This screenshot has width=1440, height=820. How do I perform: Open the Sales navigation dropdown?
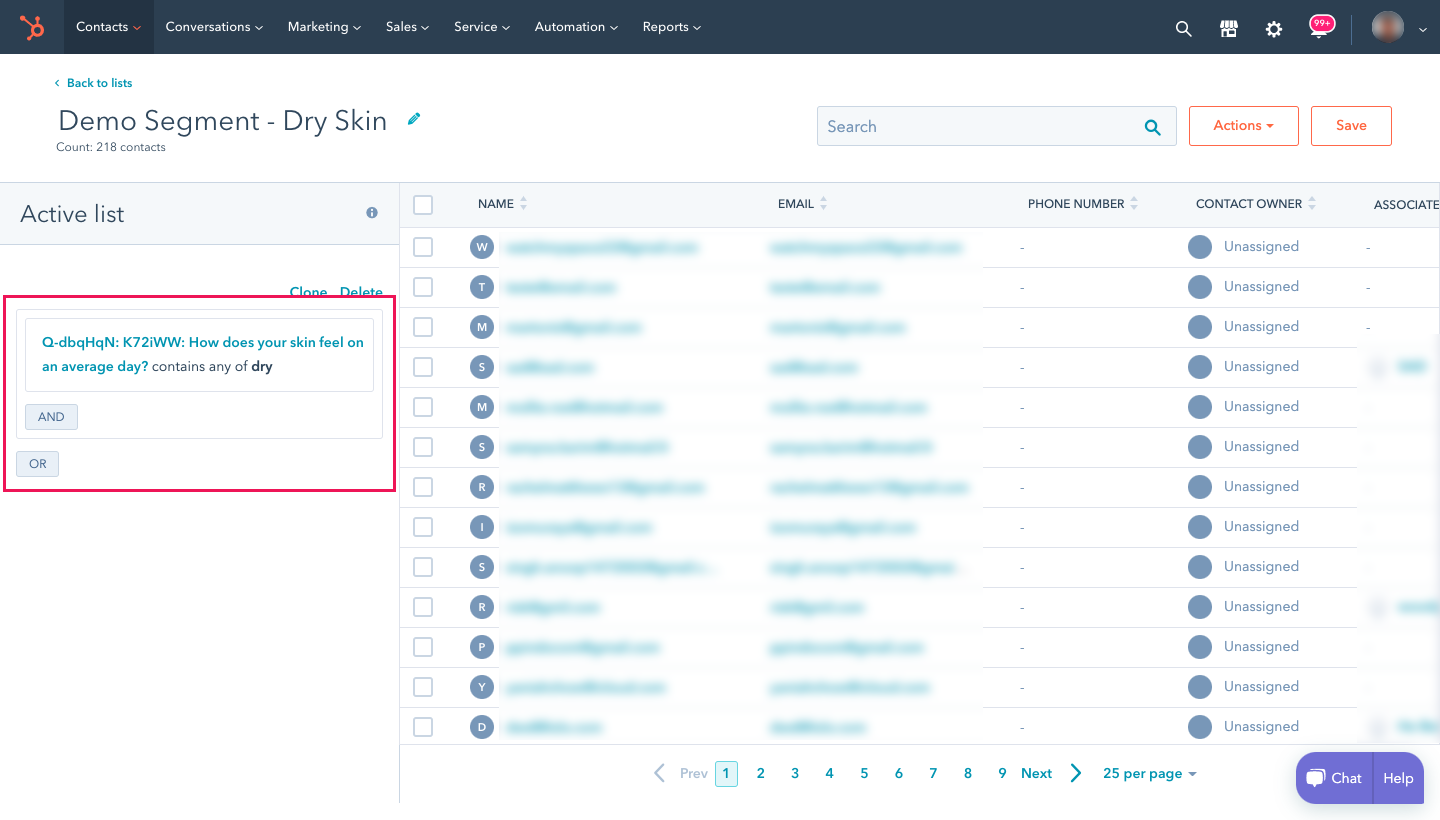click(407, 27)
